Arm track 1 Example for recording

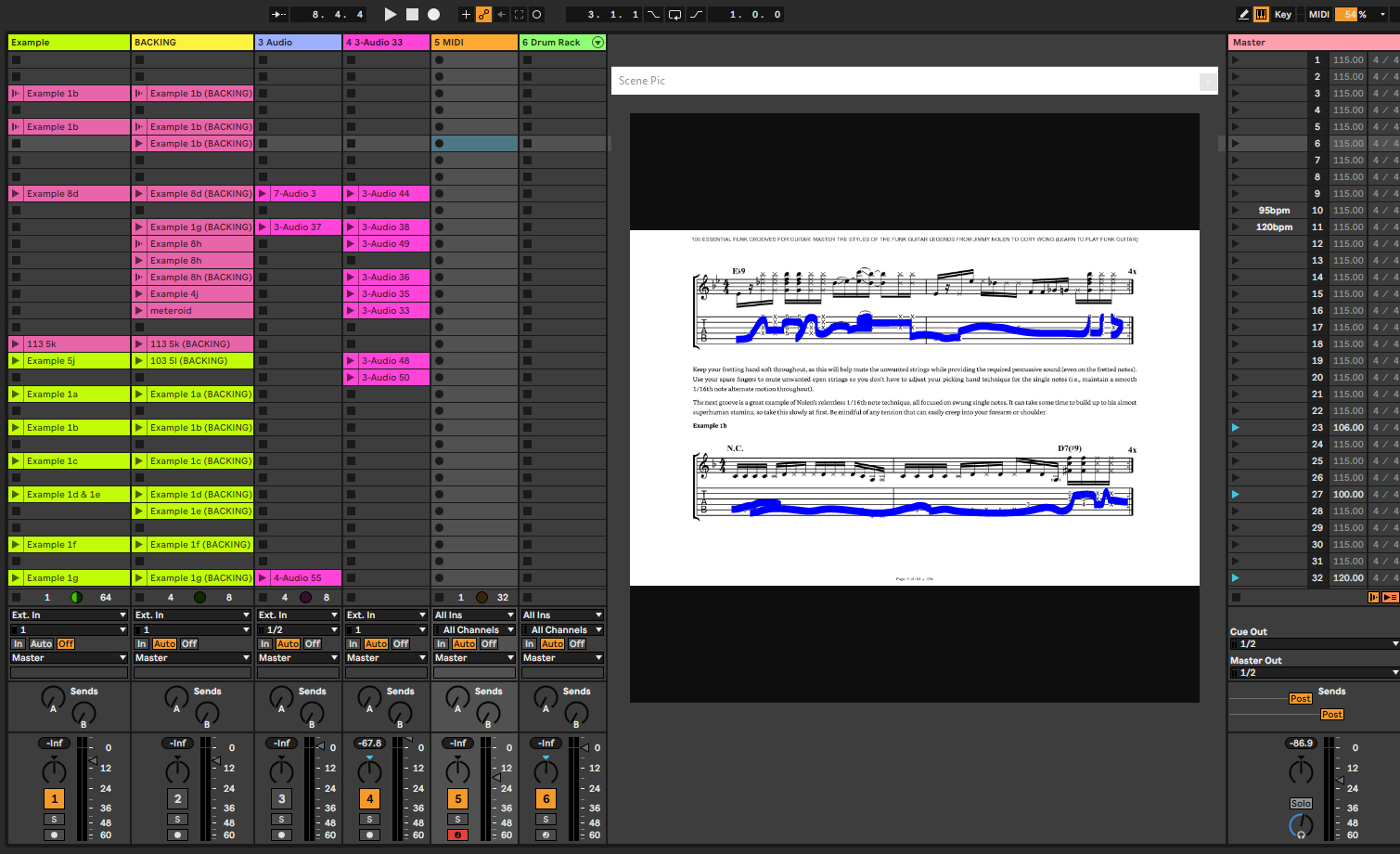54,835
